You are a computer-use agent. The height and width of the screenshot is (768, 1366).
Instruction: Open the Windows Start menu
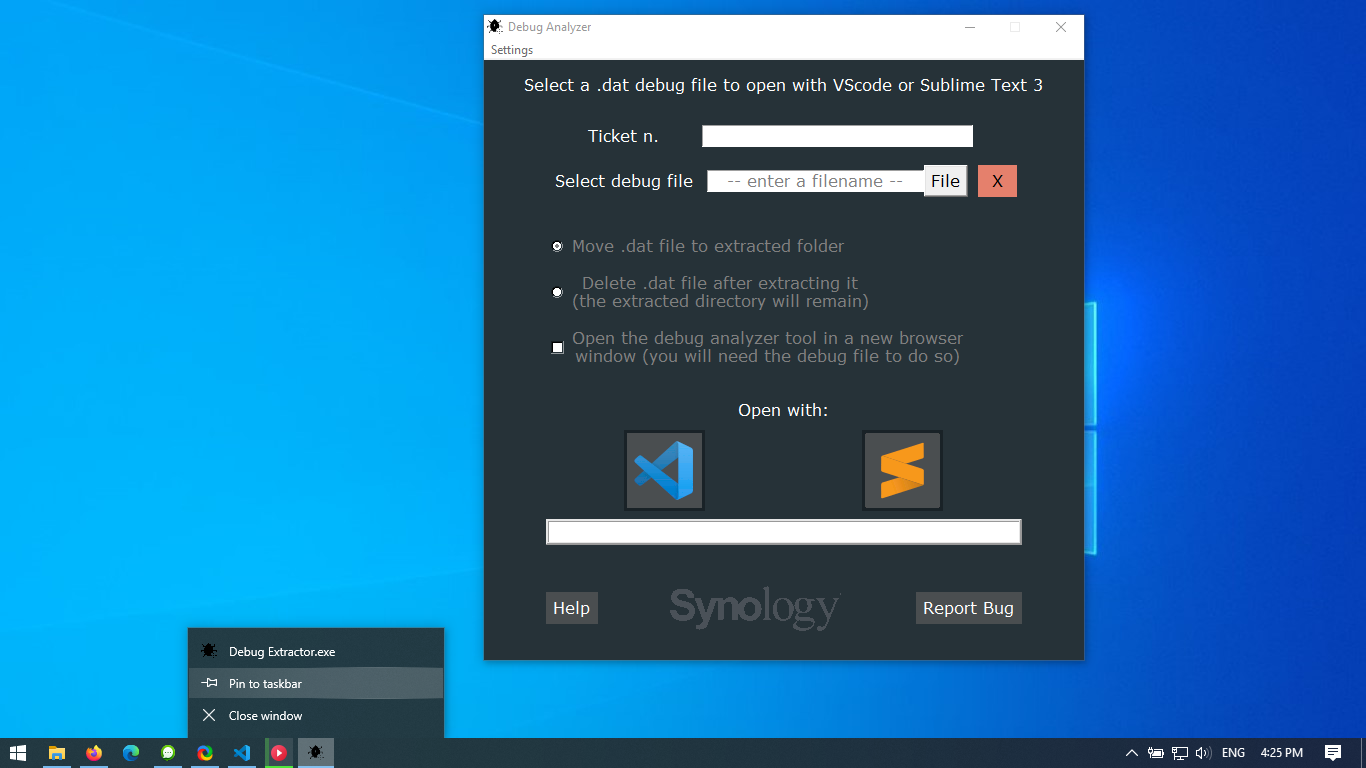[18, 753]
